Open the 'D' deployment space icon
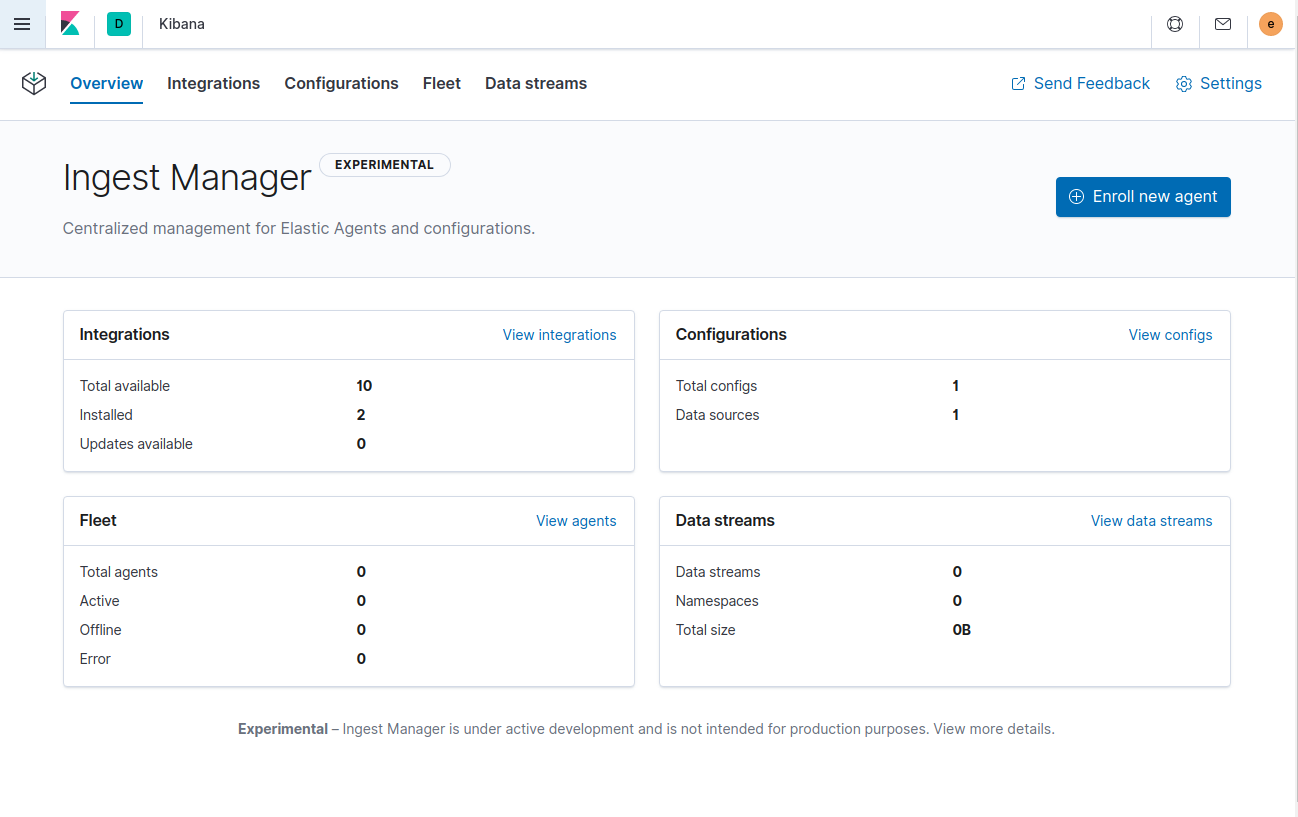The height and width of the screenshot is (817, 1298). 119,23
